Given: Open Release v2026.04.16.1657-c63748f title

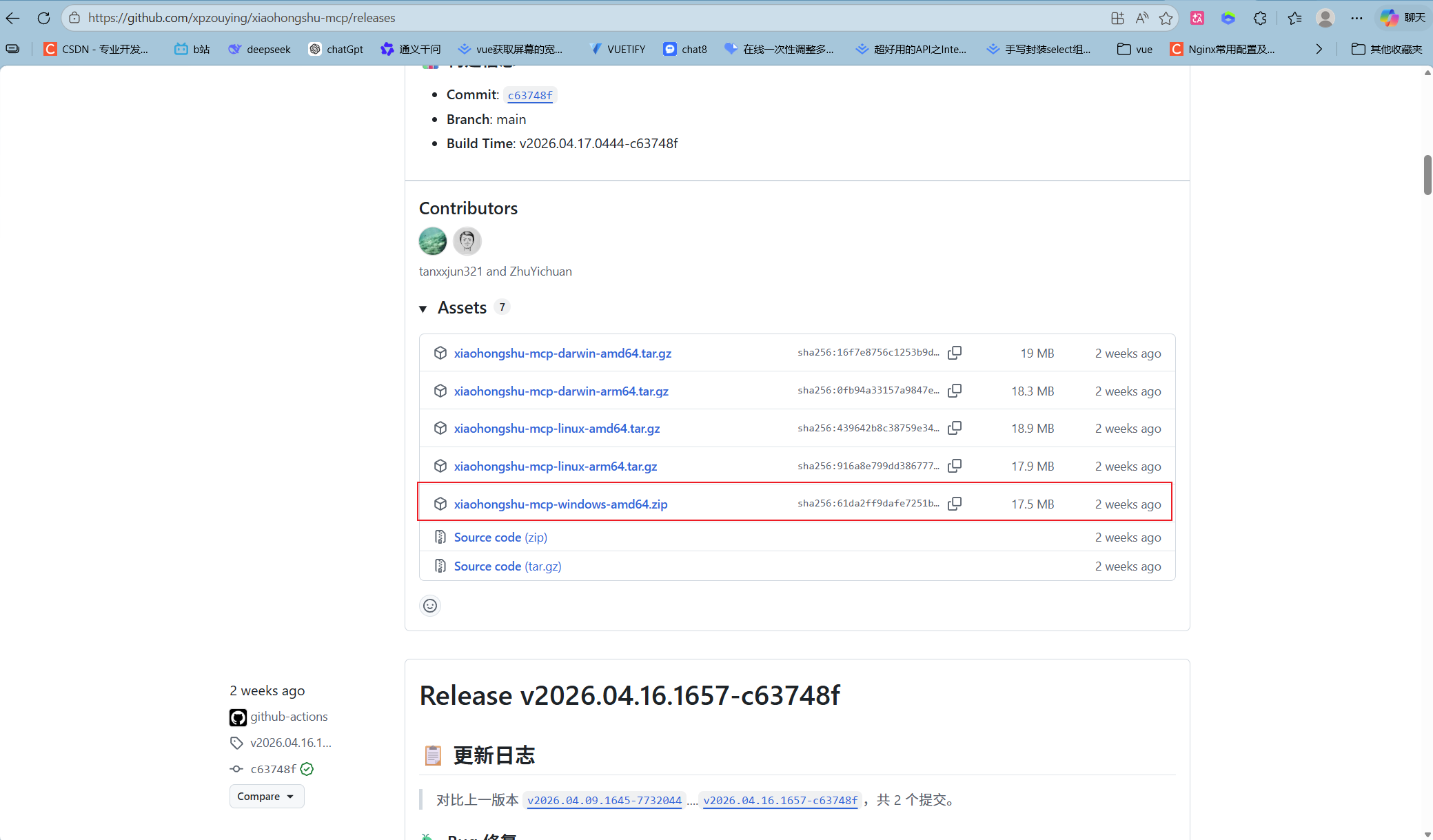Looking at the screenshot, I should pos(630,695).
